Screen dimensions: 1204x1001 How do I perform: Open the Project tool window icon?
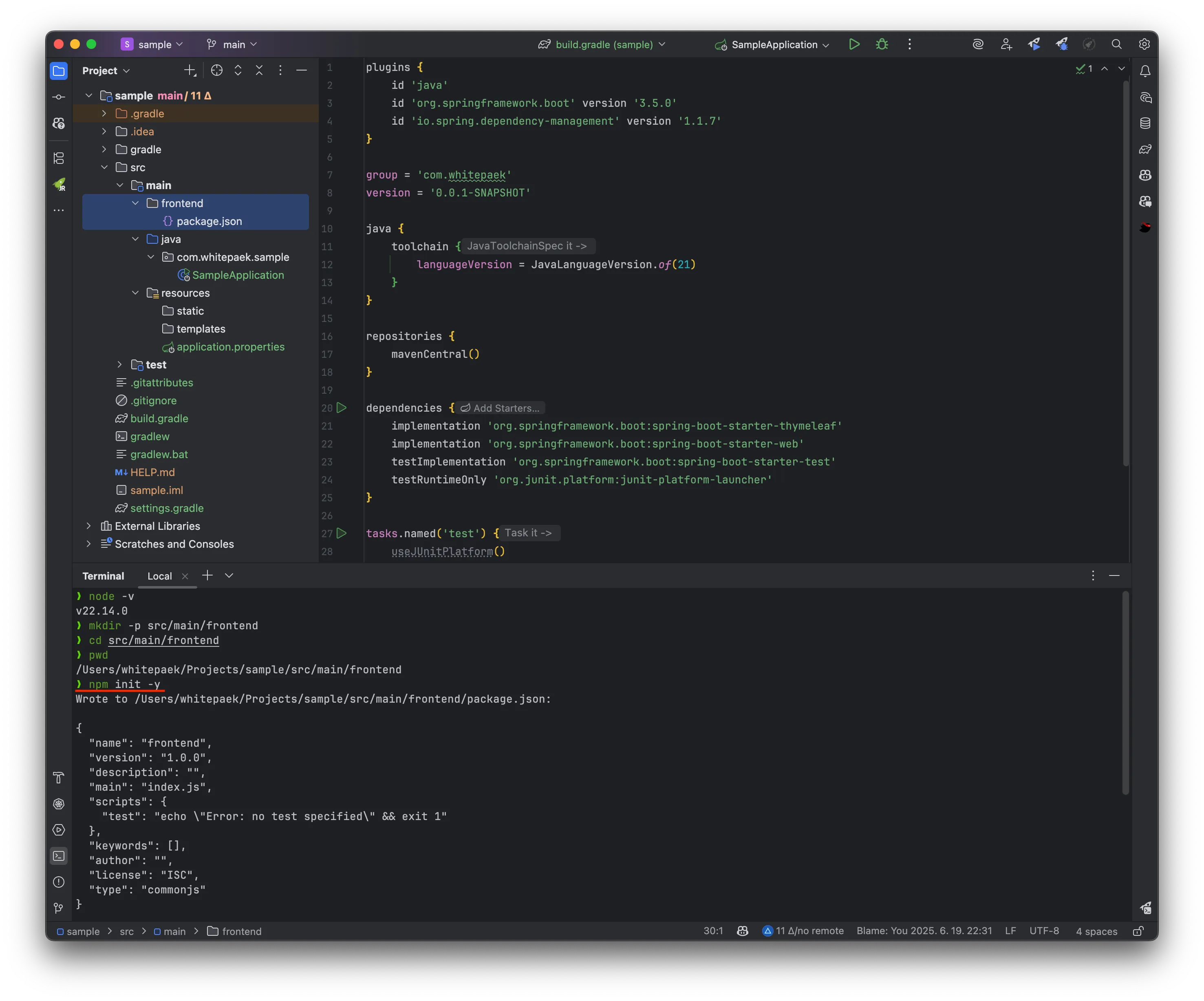point(58,71)
